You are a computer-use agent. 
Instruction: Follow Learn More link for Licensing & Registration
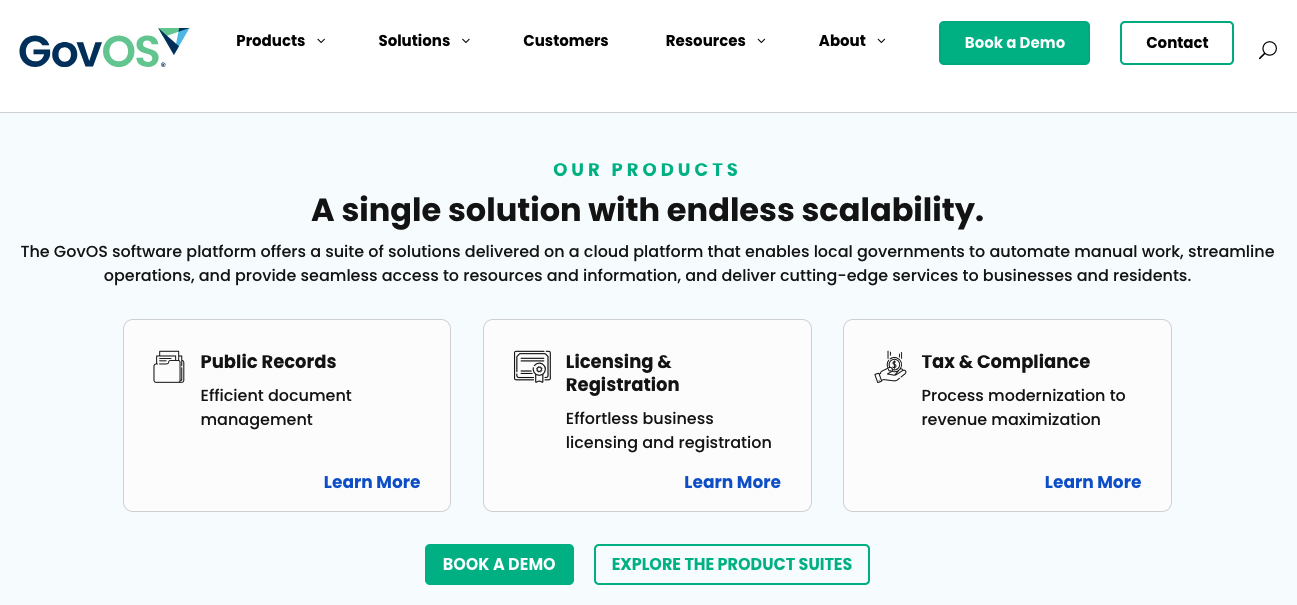point(732,482)
